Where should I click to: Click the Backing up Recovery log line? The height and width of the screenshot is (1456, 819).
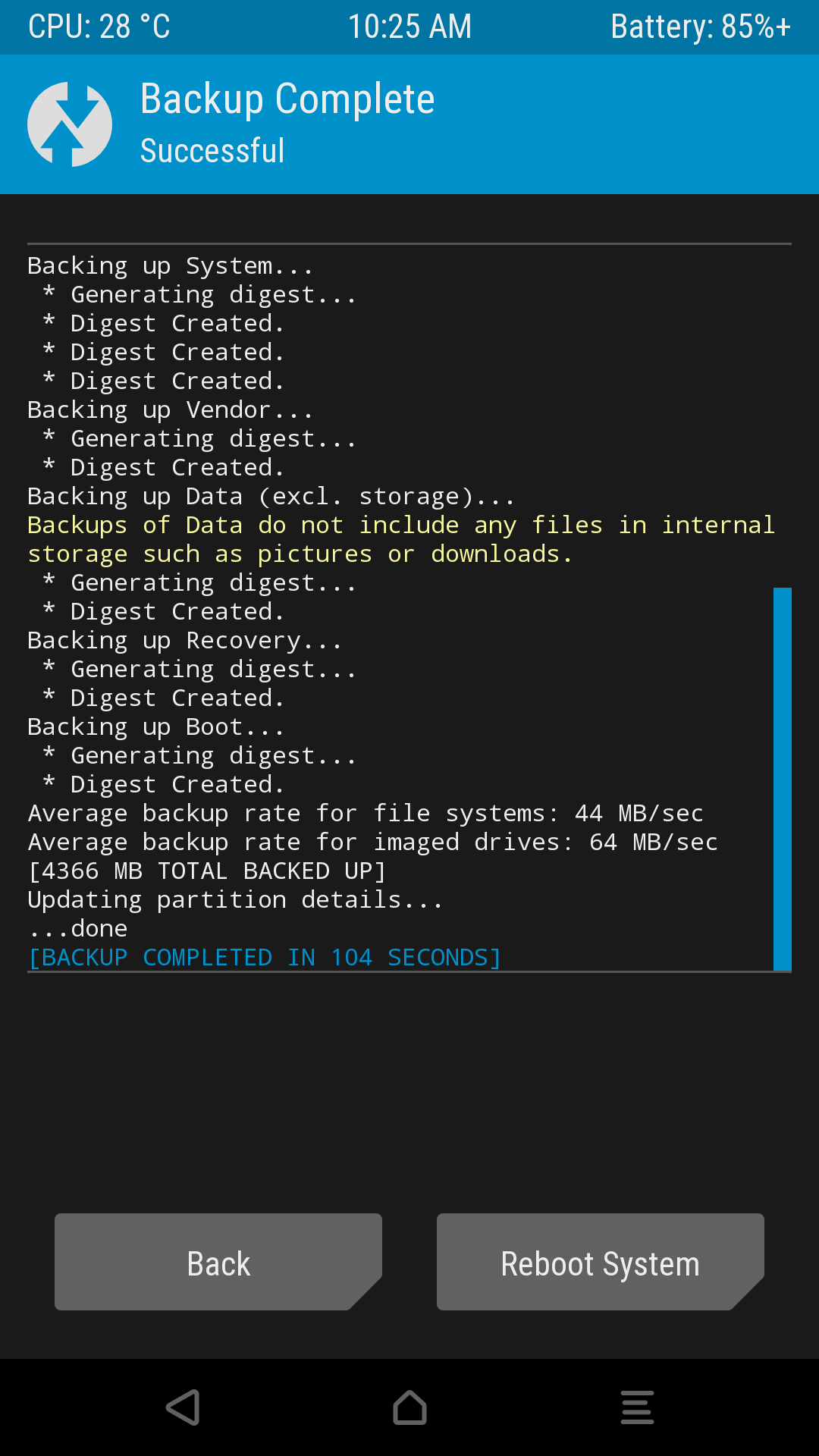pyautogui.click(x=184, y=640)
